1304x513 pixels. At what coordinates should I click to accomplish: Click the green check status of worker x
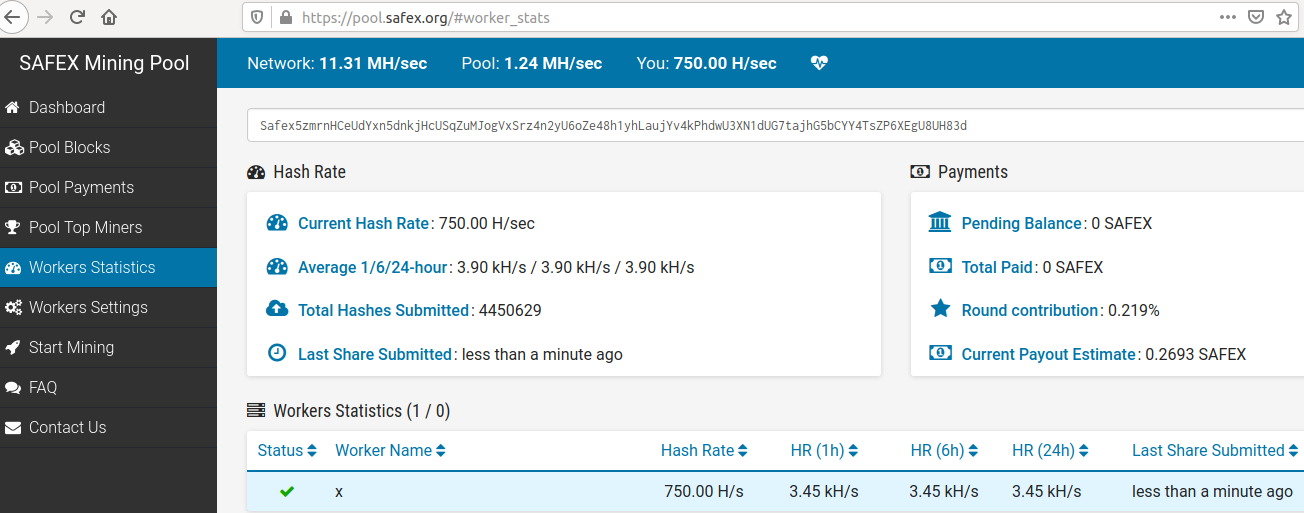287,491
